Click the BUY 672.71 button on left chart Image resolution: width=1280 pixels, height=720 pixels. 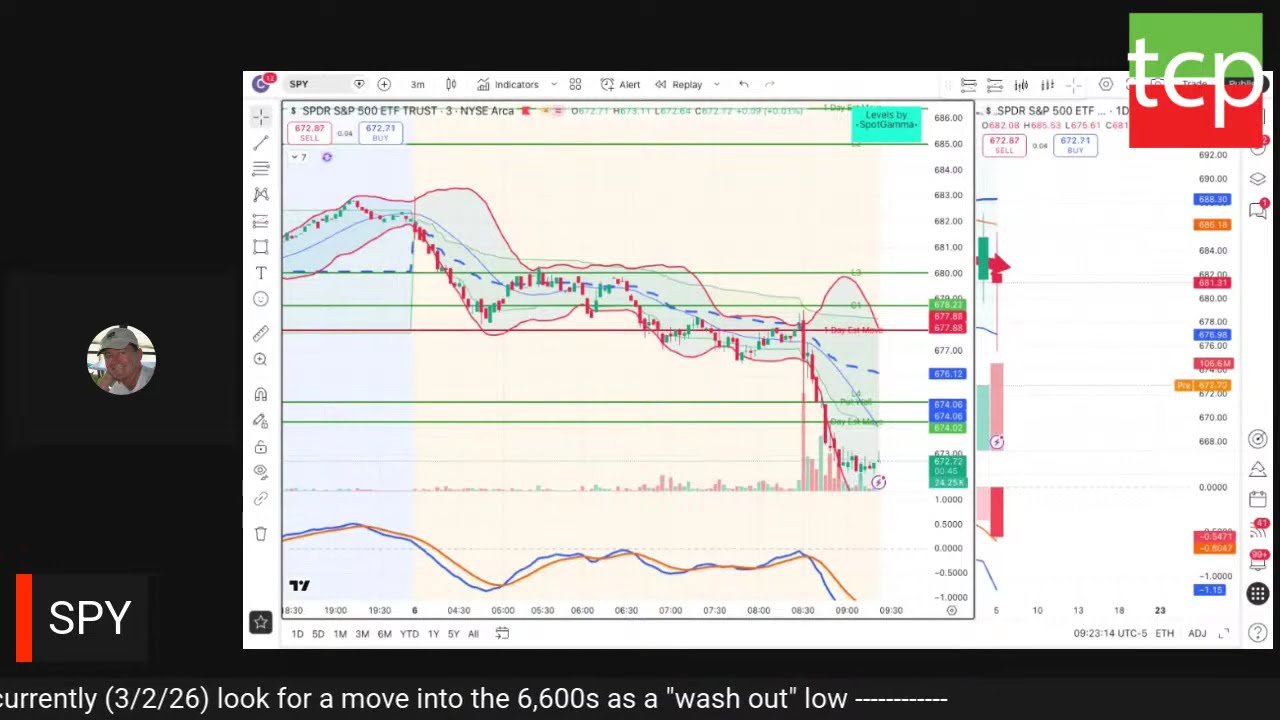point(380,132)
